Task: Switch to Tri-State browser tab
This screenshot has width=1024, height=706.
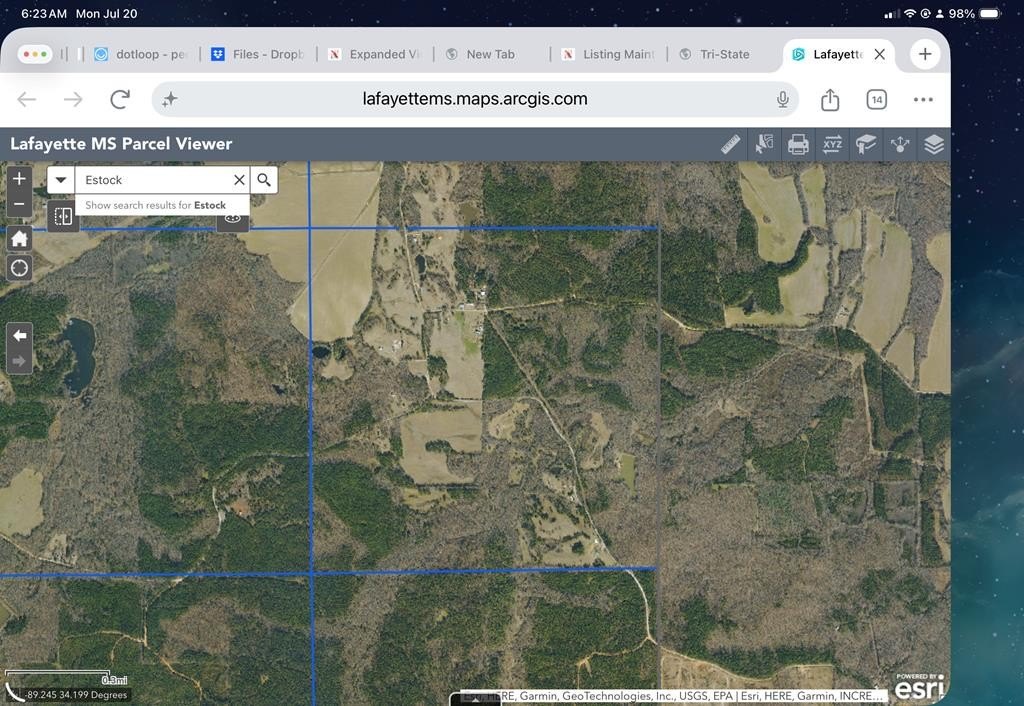Action: [x=714, y=54]
